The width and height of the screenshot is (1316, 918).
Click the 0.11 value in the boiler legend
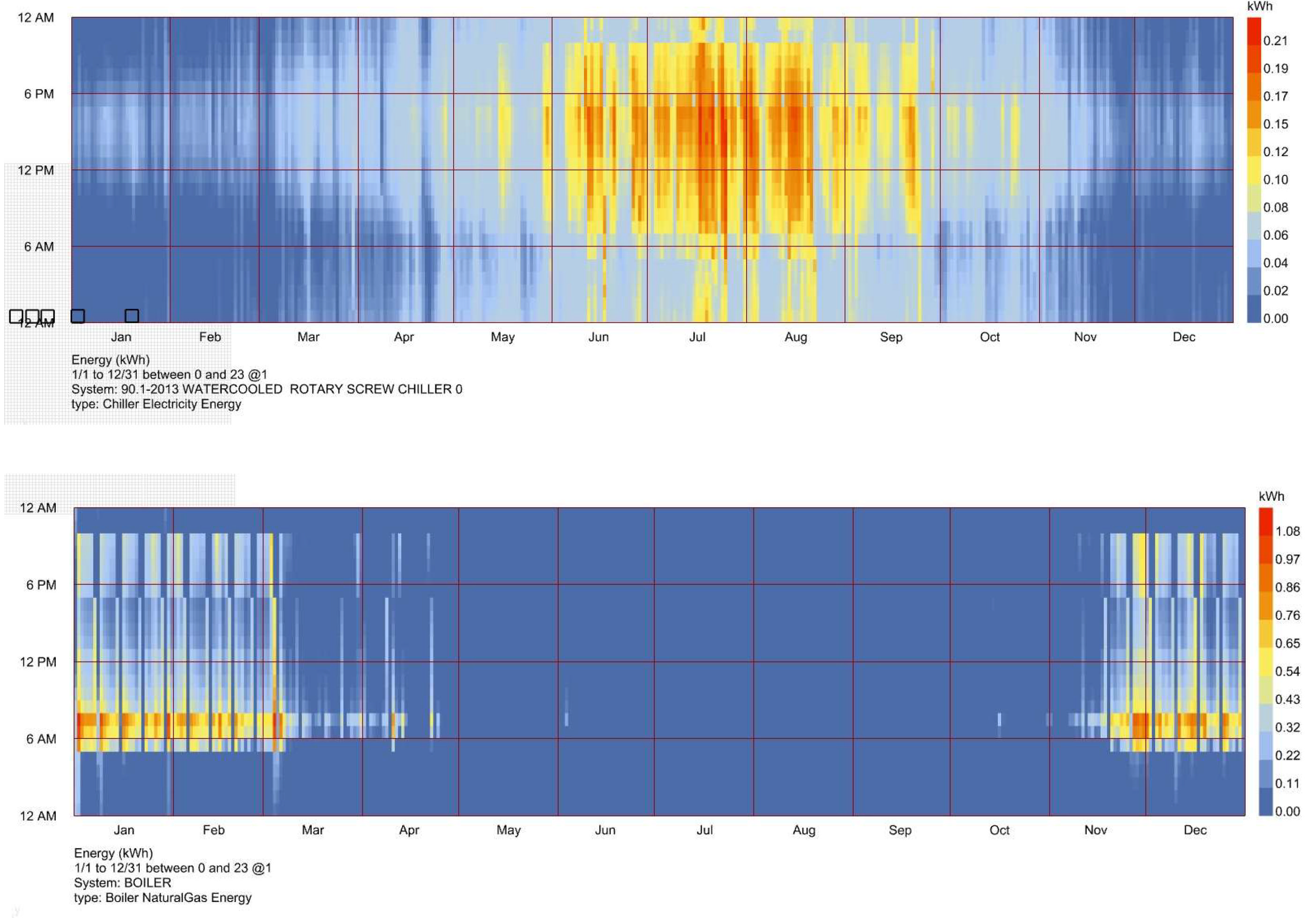1287,784
